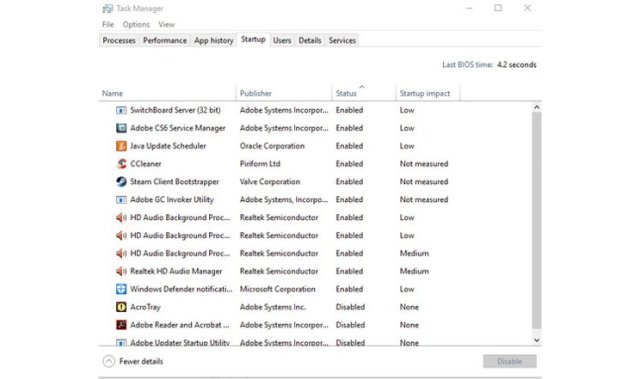
Task: Open the File menu
Action: point(108,24)
